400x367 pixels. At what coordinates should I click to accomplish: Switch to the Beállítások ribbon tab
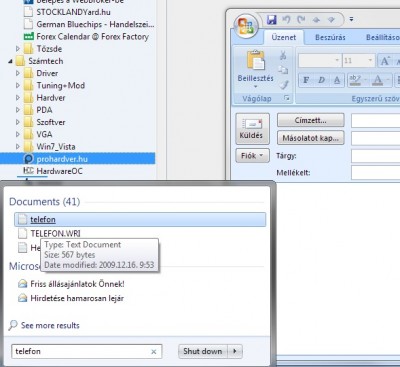coord(383,37)
